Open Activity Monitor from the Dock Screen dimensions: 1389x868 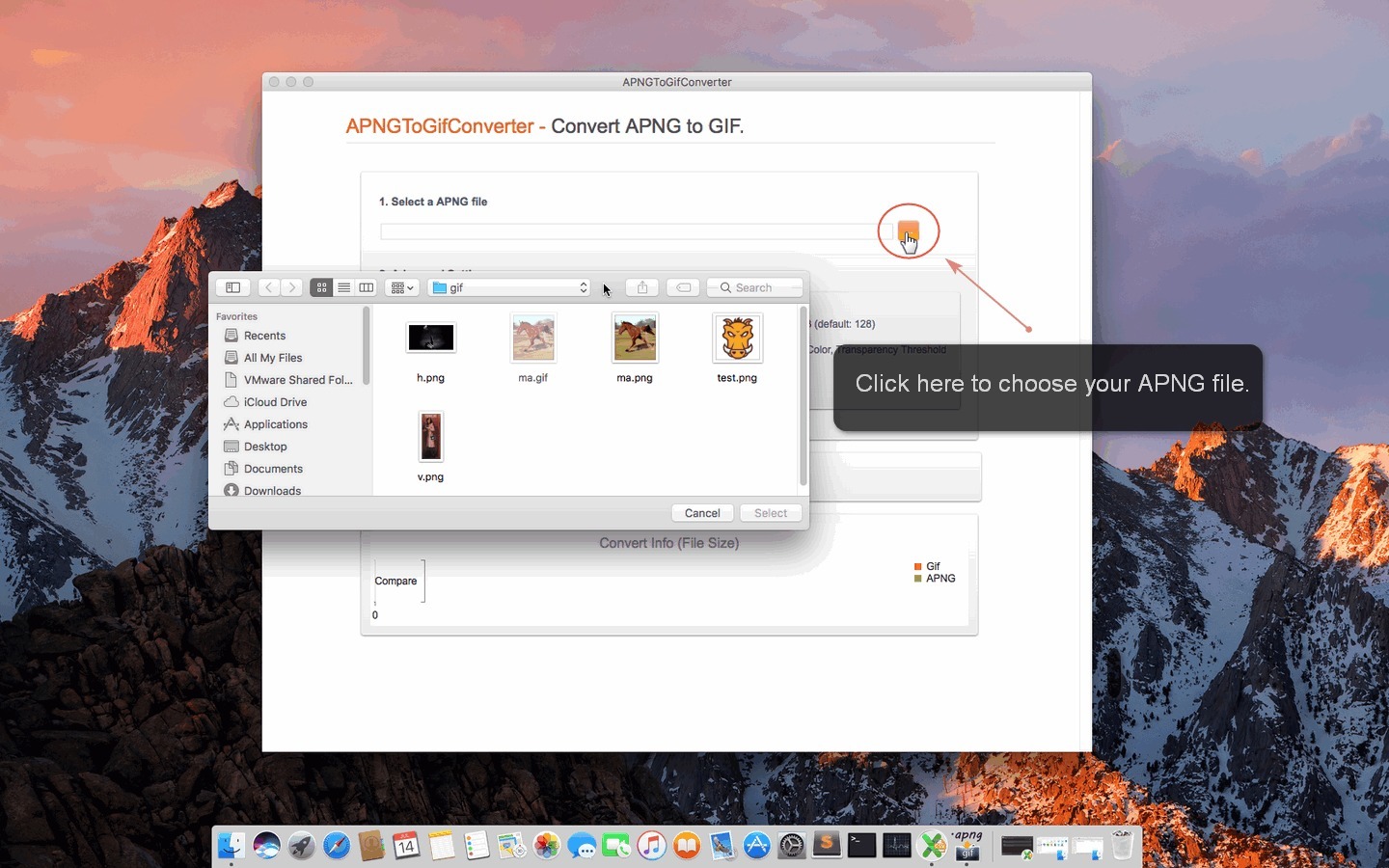[897, 846]
